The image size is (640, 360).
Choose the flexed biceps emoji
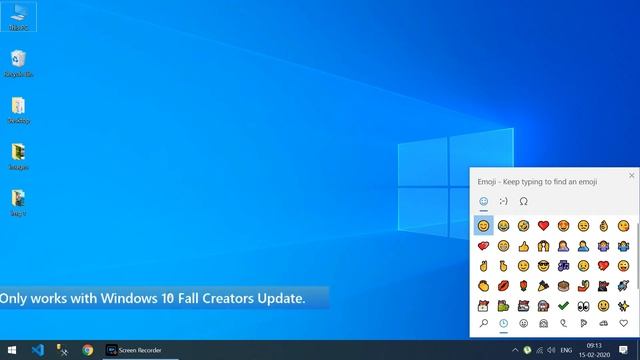(583, 286)
